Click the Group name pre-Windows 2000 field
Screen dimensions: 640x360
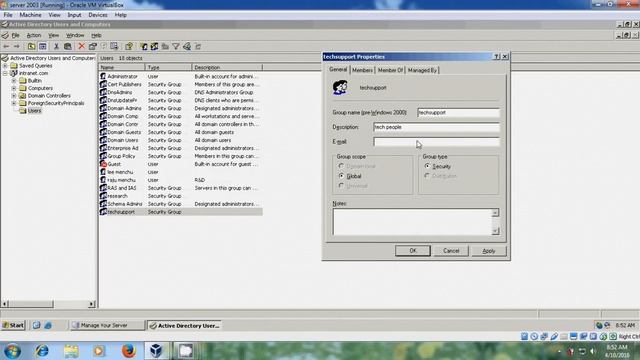point(458,112)
